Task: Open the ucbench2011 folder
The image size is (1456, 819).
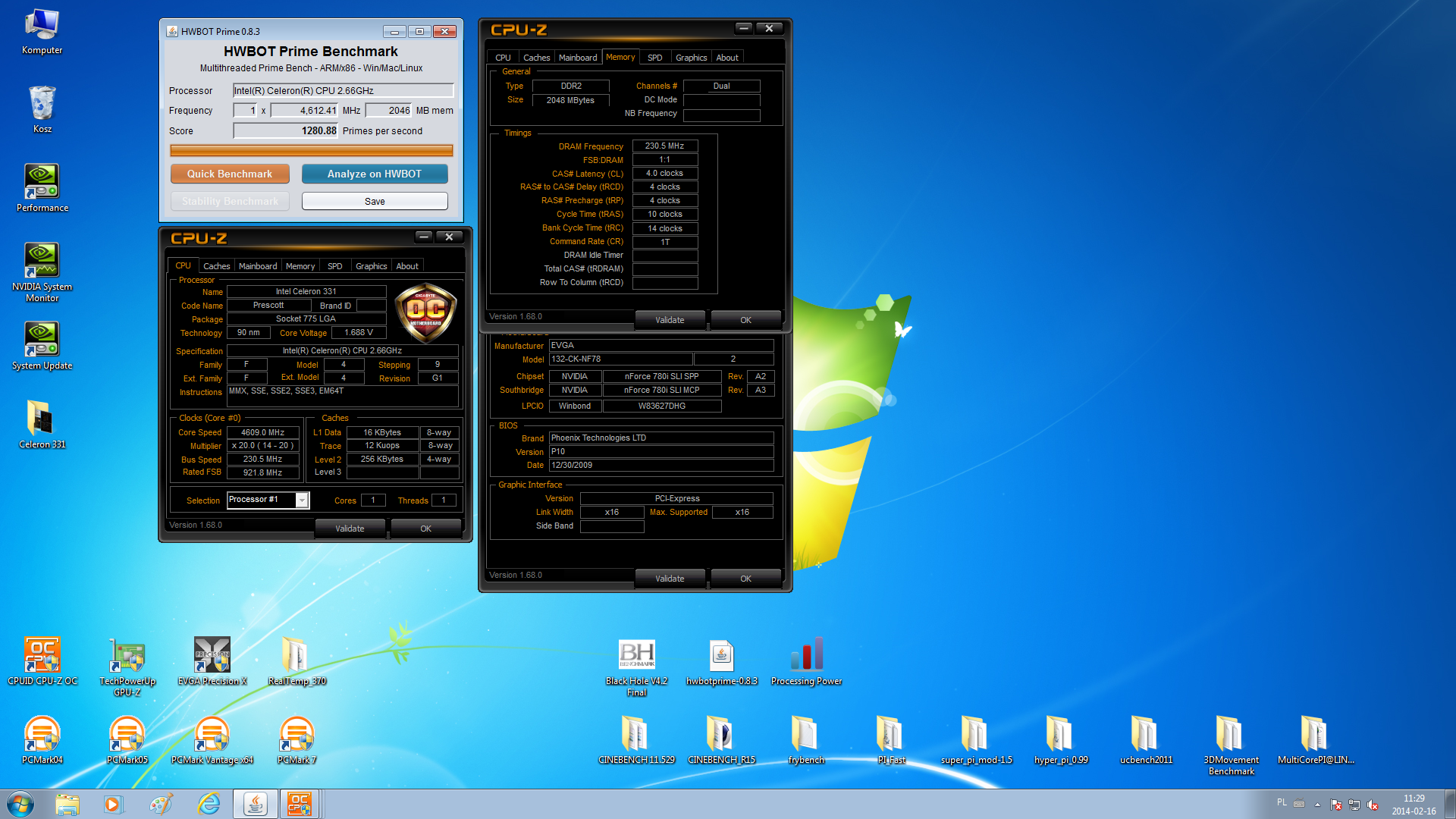Action: (1146, 740)
